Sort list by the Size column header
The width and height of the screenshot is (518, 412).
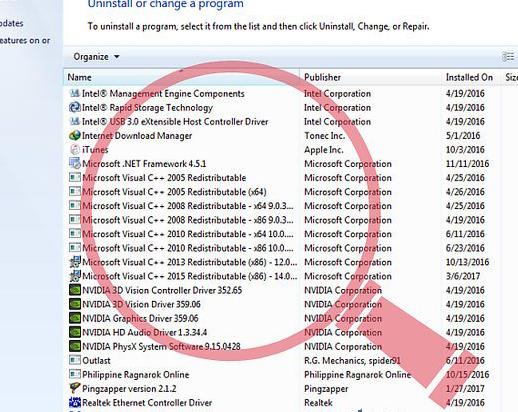[511, 77]
